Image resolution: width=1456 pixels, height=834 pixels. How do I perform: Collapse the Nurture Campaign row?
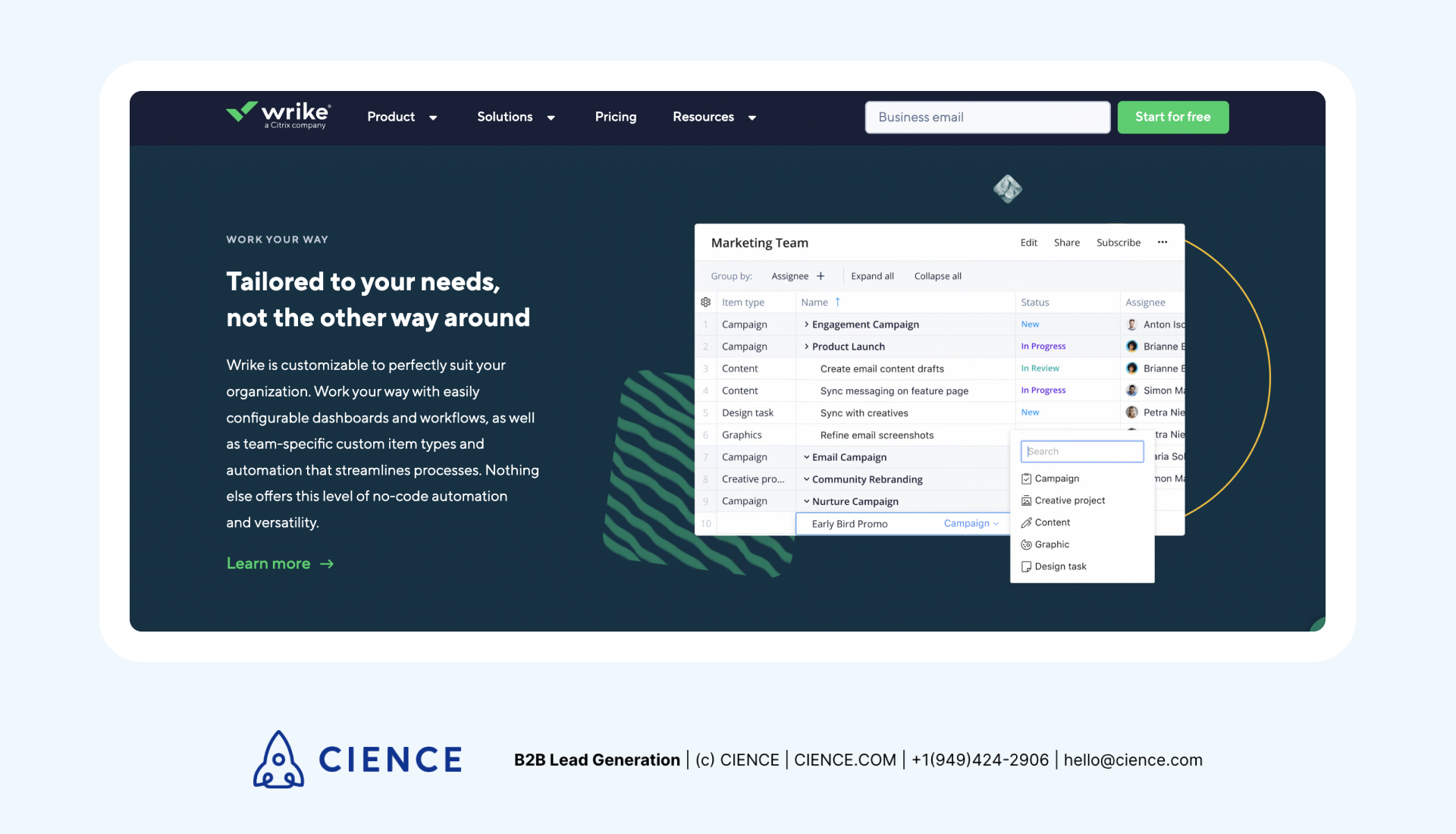click(806, 501)
